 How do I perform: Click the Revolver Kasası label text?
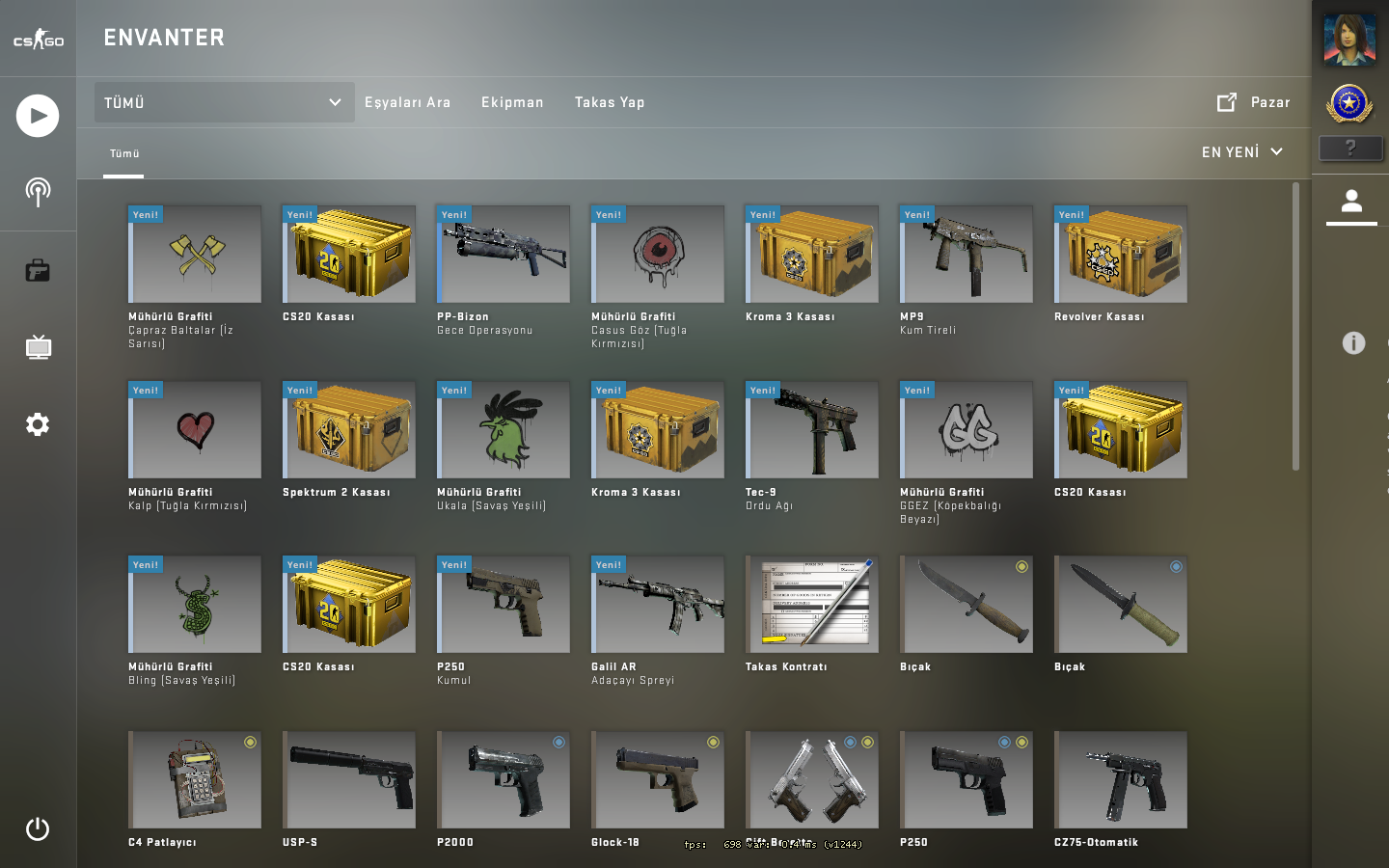[x=1100, y=316]
